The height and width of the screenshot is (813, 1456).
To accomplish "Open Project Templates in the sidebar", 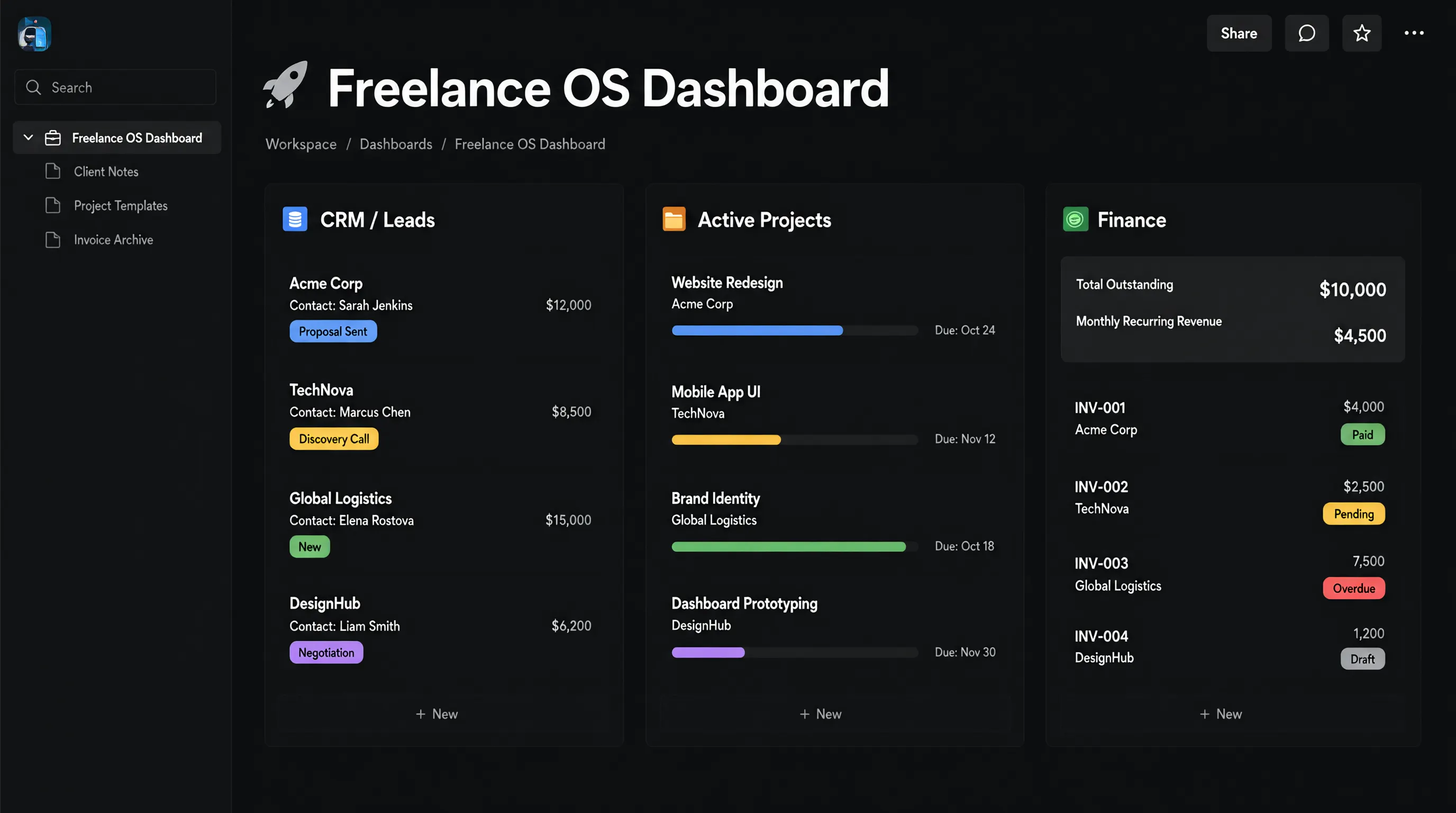I will click(121, 206).
